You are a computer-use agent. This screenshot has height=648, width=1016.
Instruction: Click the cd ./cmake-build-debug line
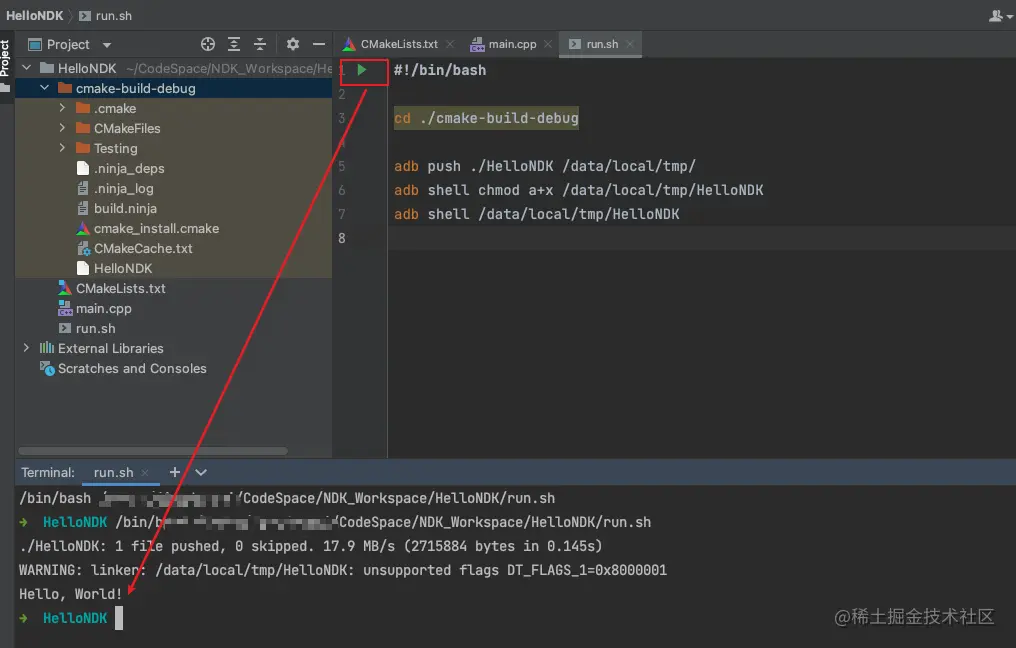(486, 118)
